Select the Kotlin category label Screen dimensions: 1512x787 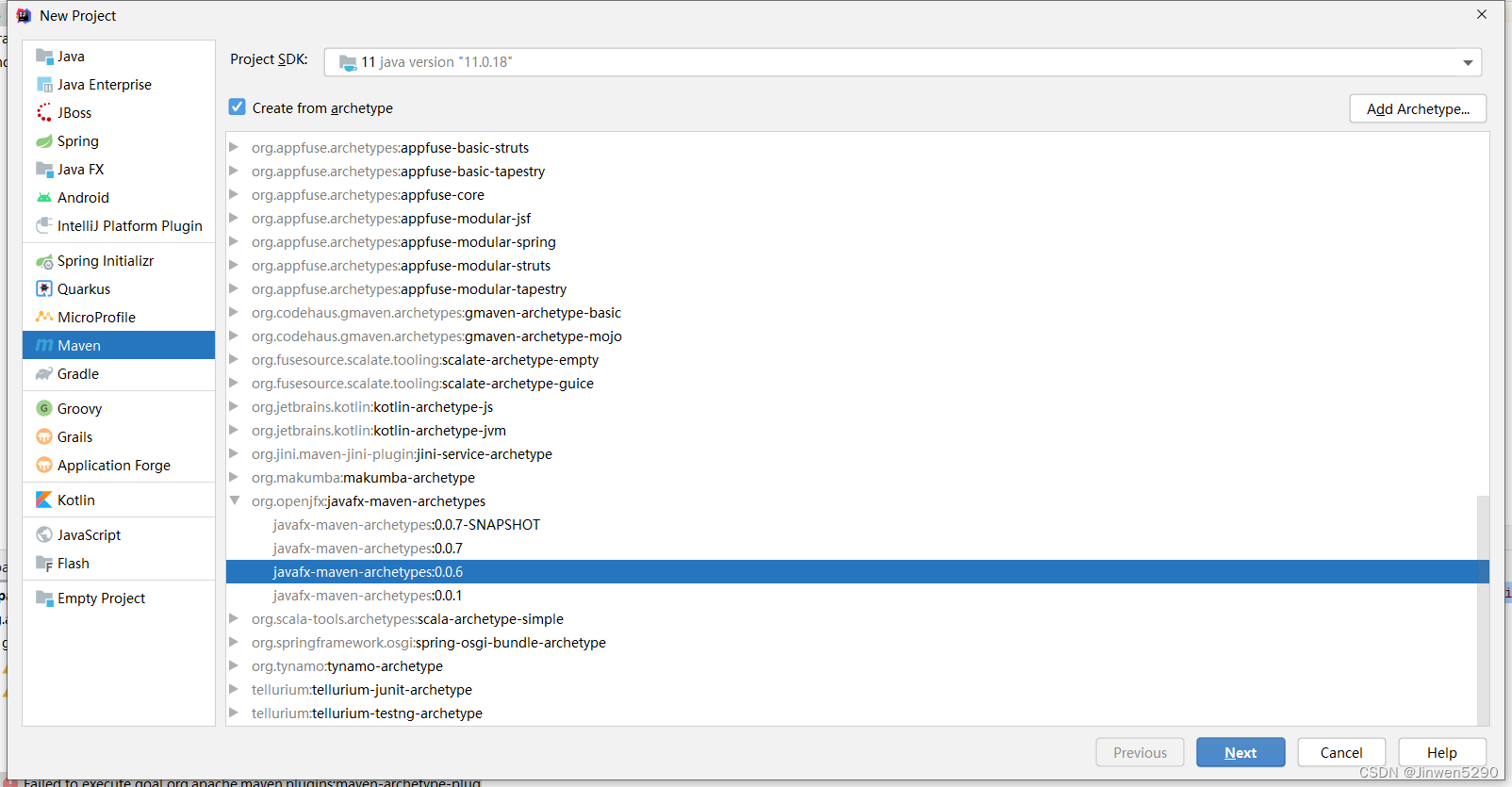(x=76, y=500)
